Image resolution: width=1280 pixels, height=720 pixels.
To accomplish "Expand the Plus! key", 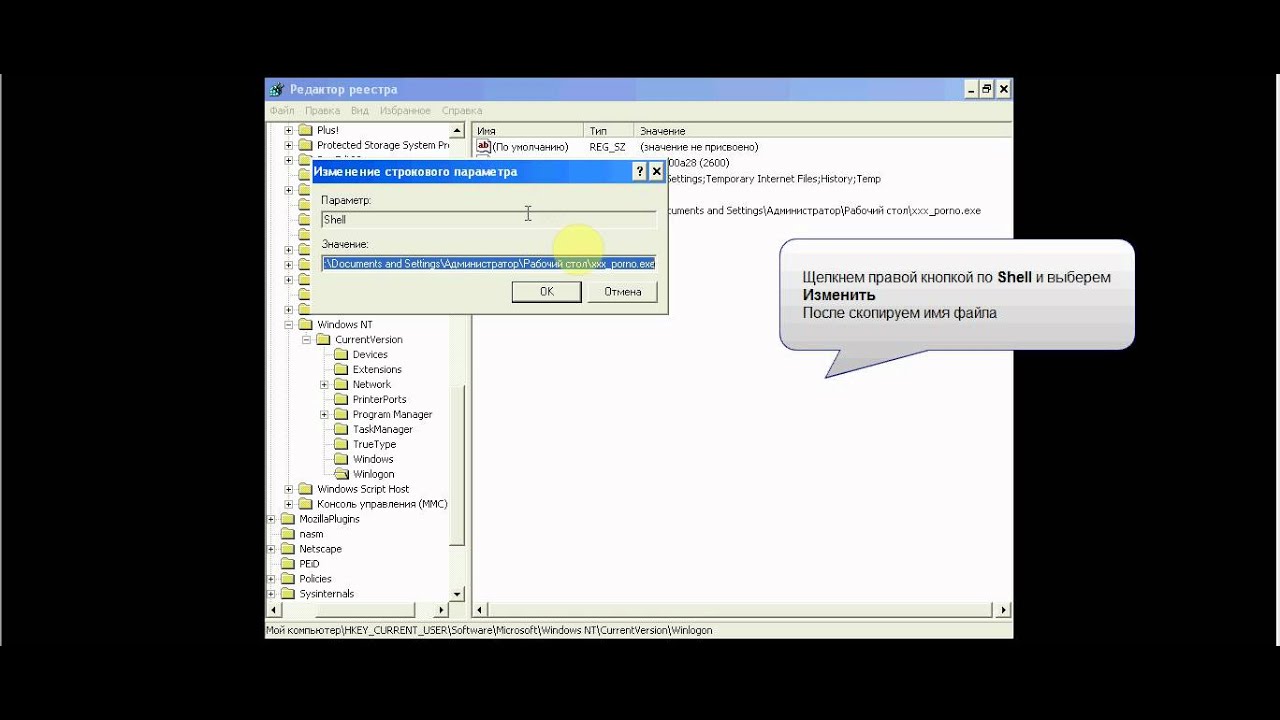I will point(289,130).
